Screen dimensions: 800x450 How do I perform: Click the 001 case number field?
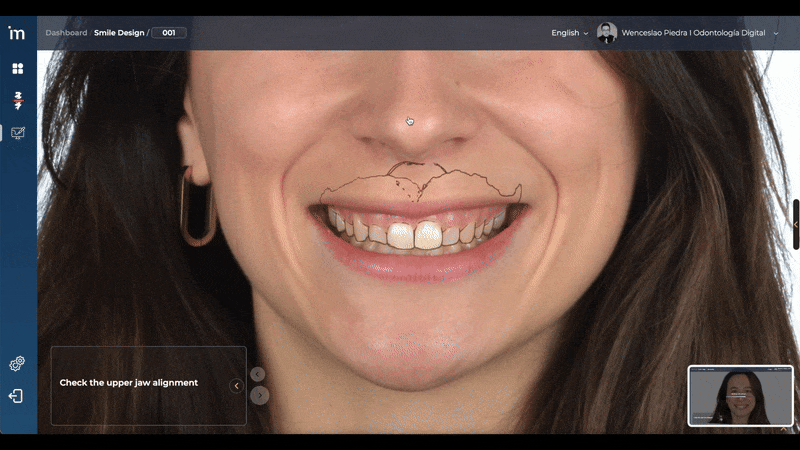[169, 33]
